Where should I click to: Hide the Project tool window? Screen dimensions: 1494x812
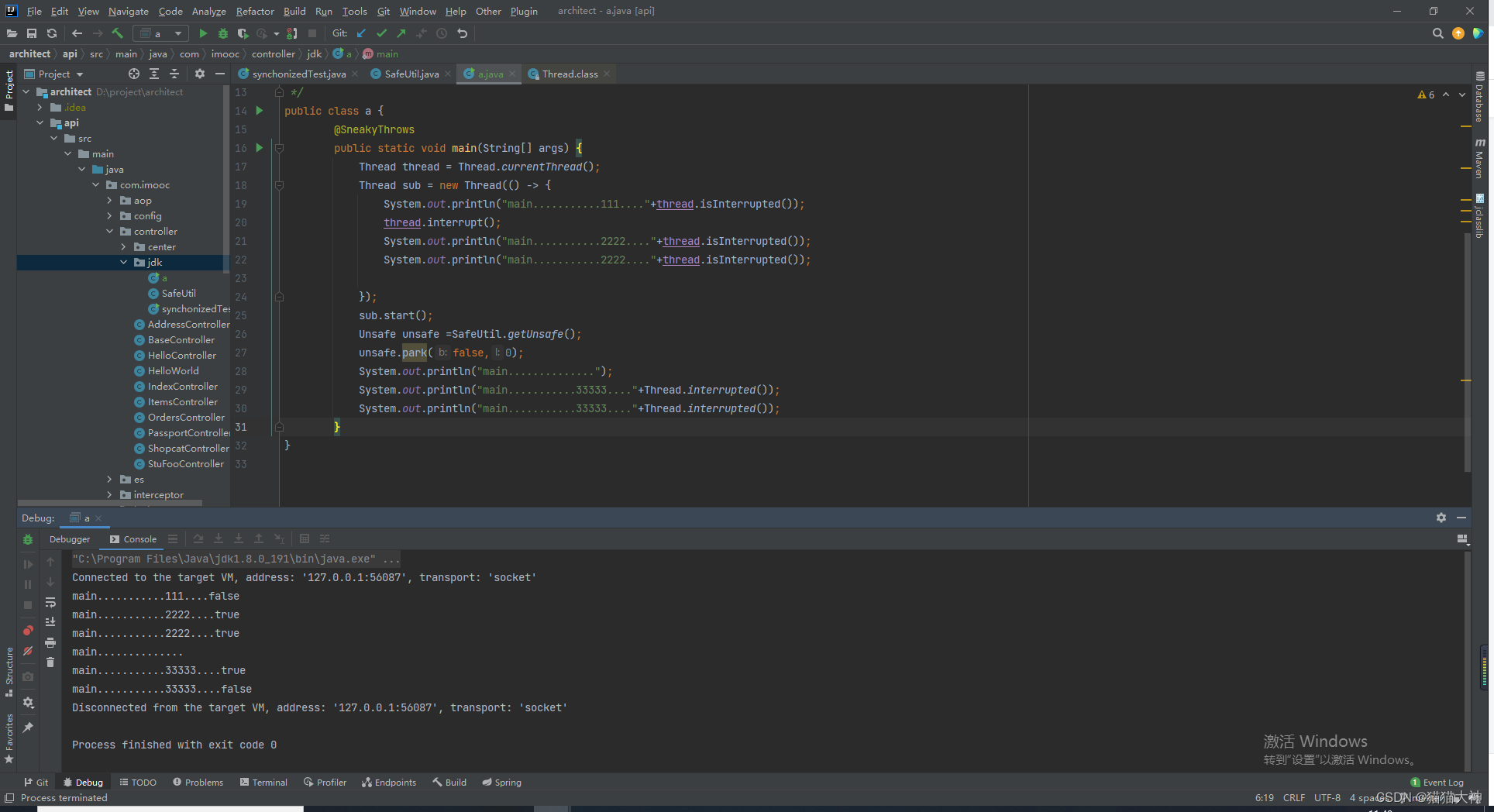220,74
